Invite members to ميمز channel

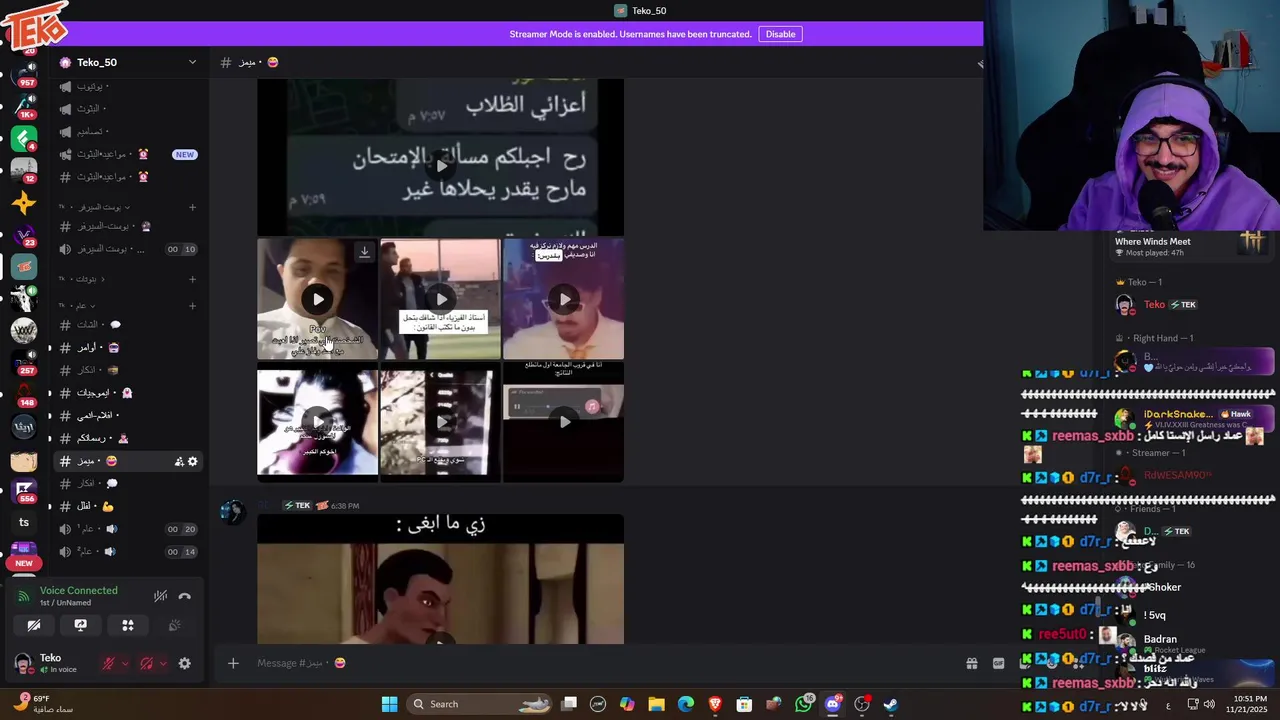179,461
